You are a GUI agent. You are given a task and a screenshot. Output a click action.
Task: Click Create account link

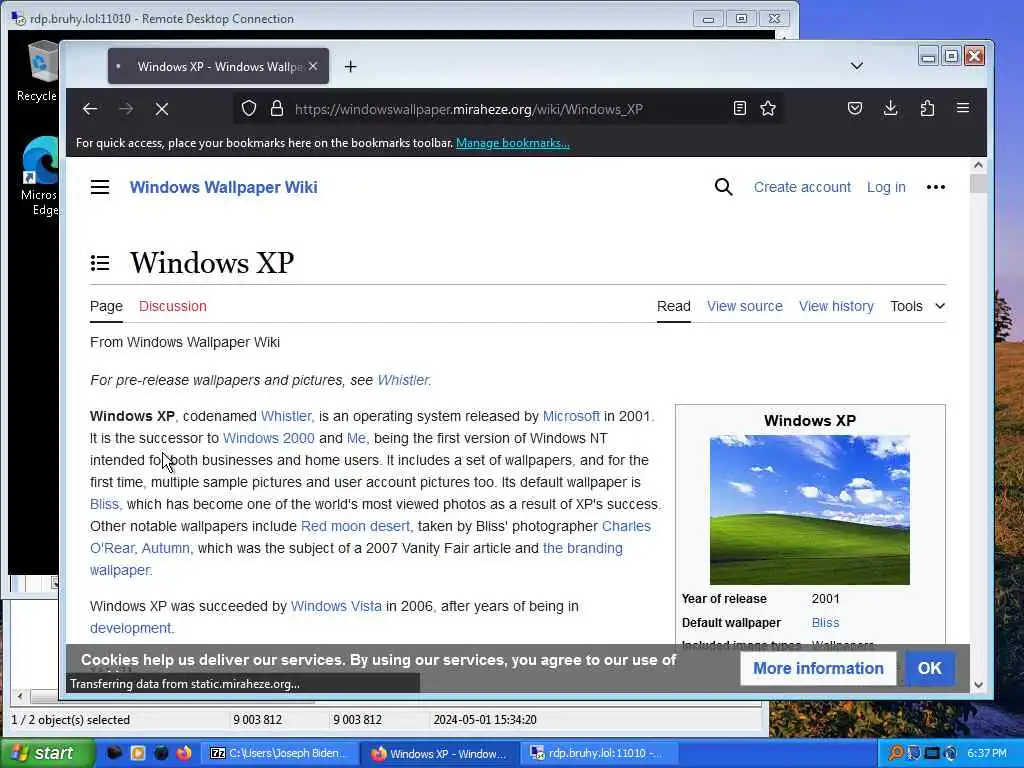pyautogui.click(x=802, y=187)
